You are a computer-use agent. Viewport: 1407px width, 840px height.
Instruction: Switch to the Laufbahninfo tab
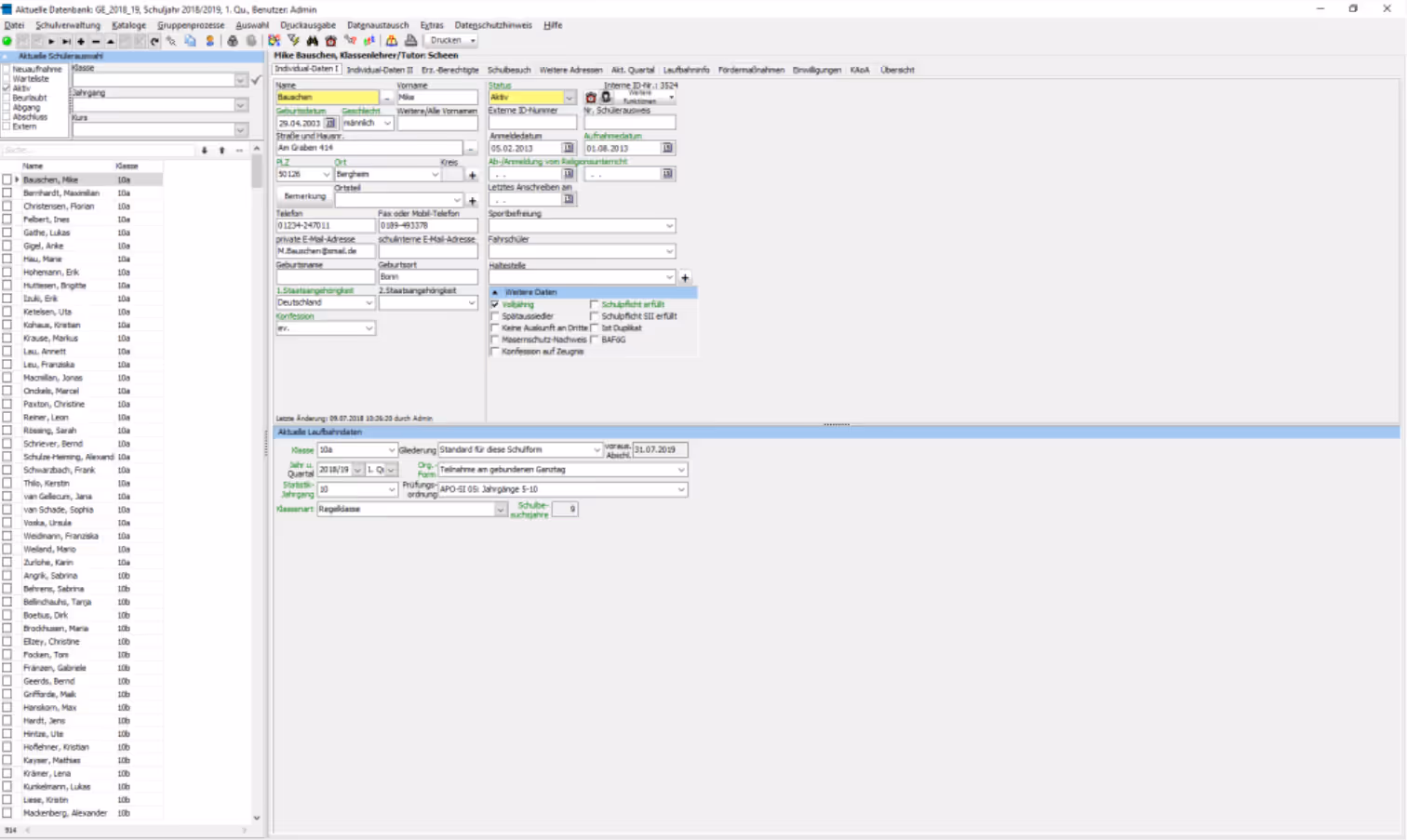(686, 70)
